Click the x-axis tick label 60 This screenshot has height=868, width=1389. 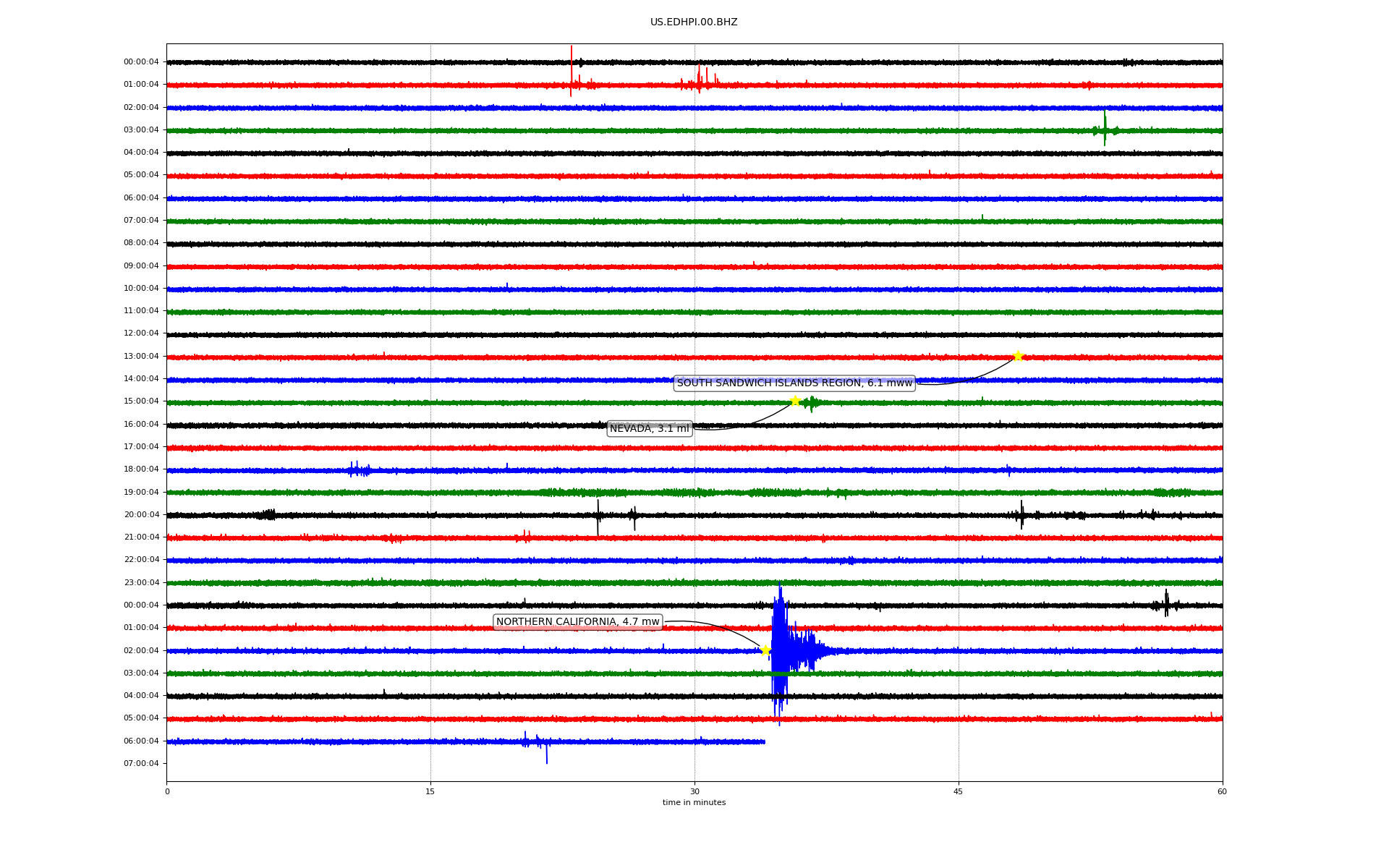1222,791
